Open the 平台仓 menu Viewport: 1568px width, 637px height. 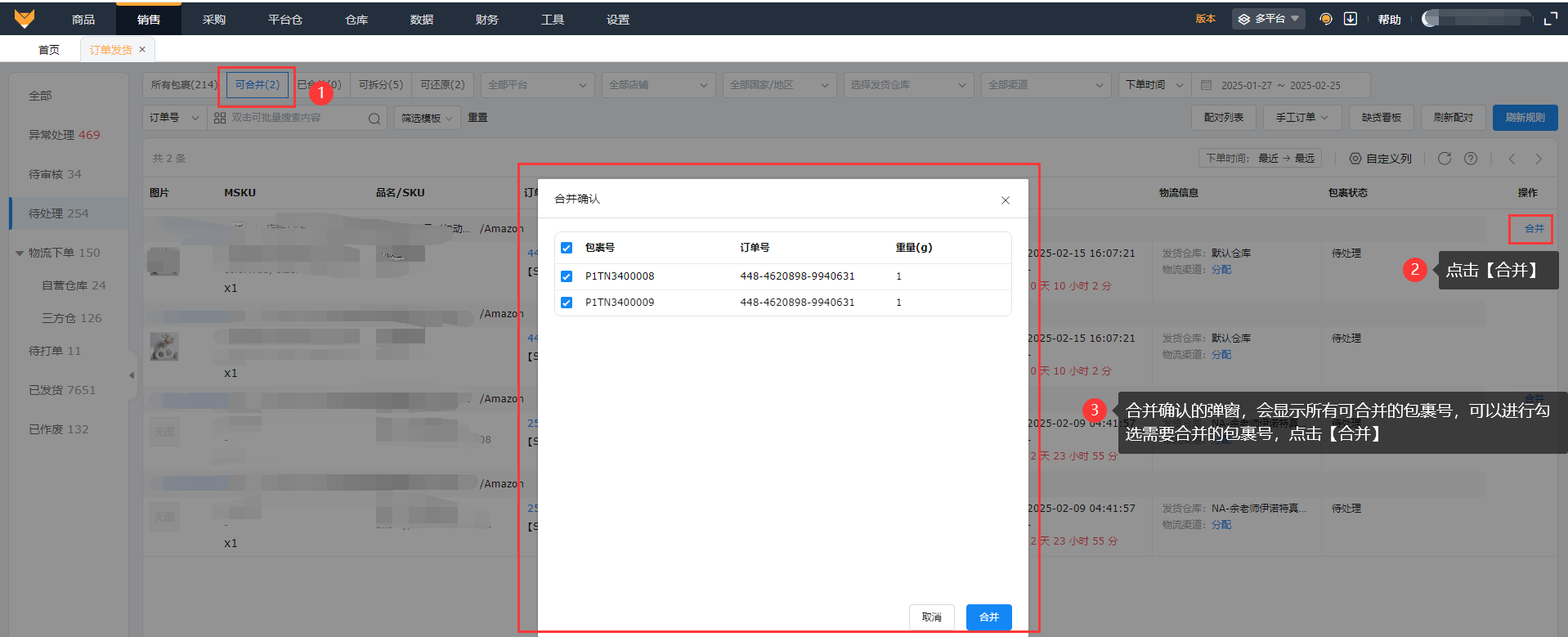point(285,20)
